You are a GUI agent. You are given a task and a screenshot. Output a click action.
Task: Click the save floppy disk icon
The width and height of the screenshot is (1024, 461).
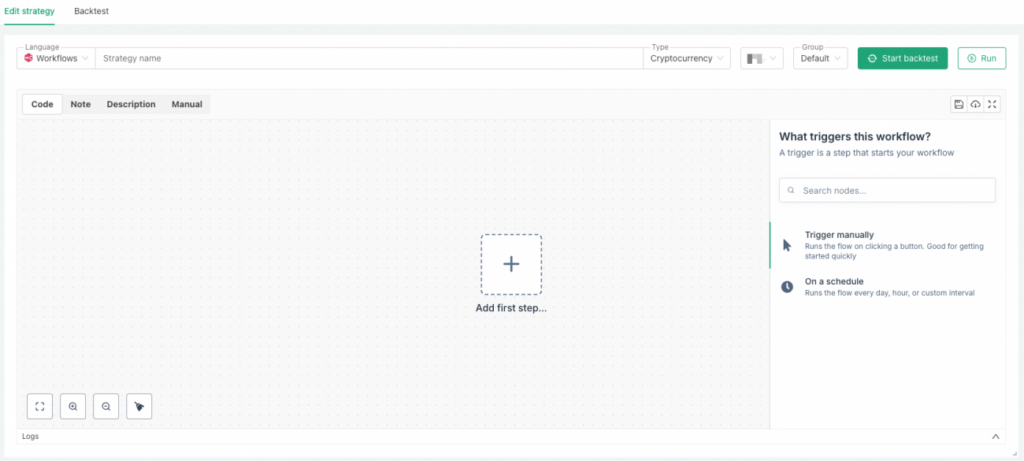click(959, 104)
